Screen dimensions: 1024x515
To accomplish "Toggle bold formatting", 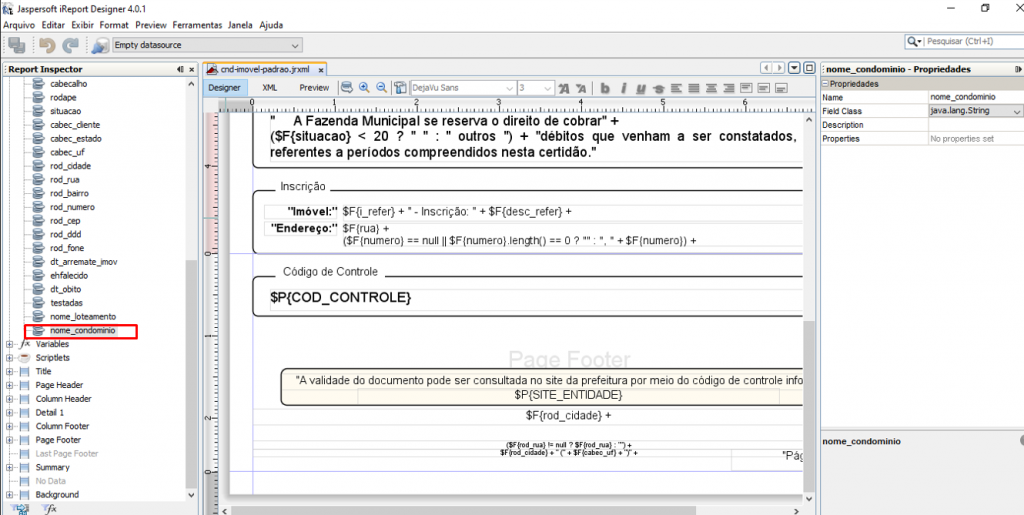I will pyautogui.click(x=605, y=88).
